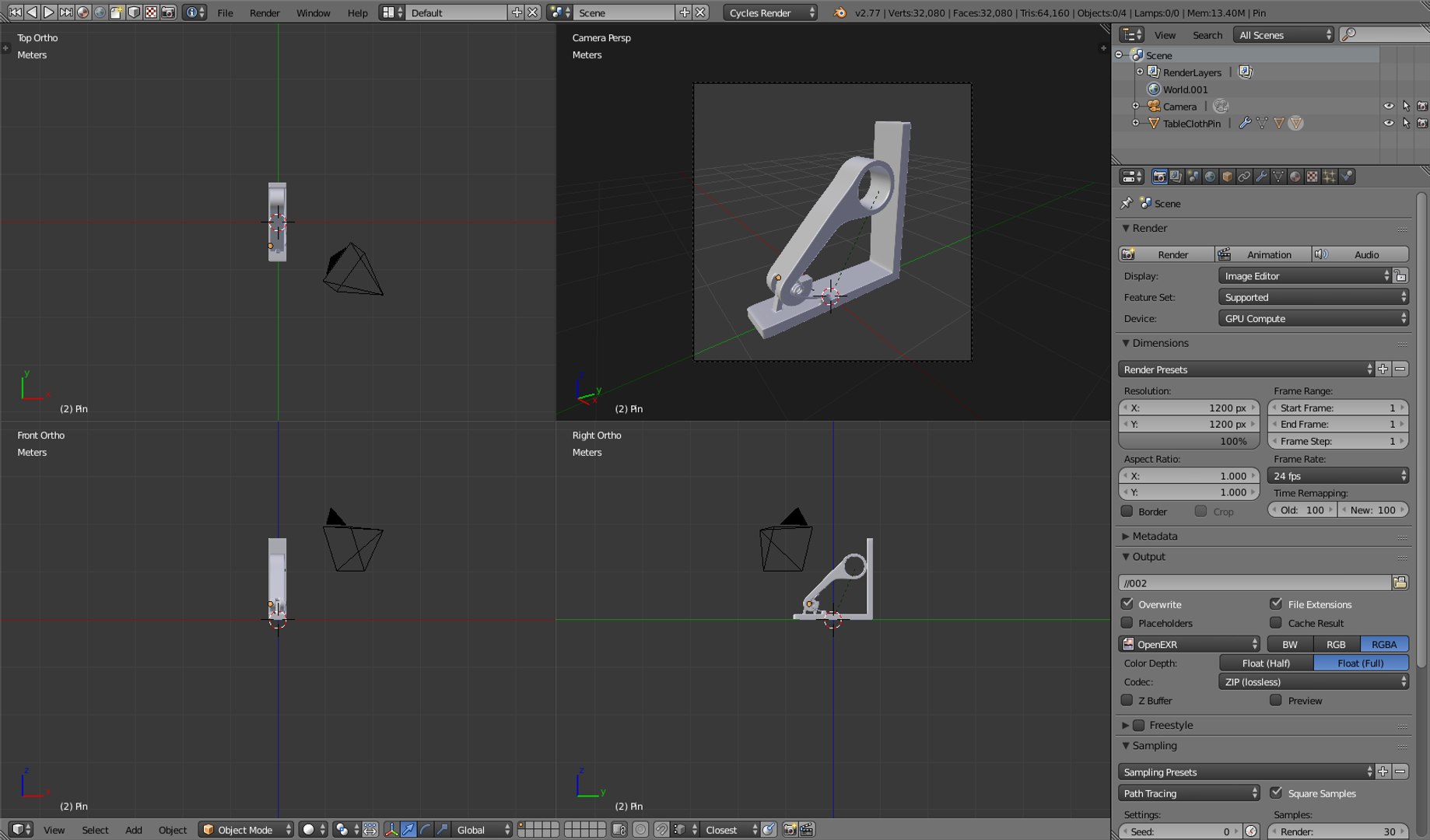
Task: Hide TableClothPin via eye icon
Action: [x=1389, y=123]
